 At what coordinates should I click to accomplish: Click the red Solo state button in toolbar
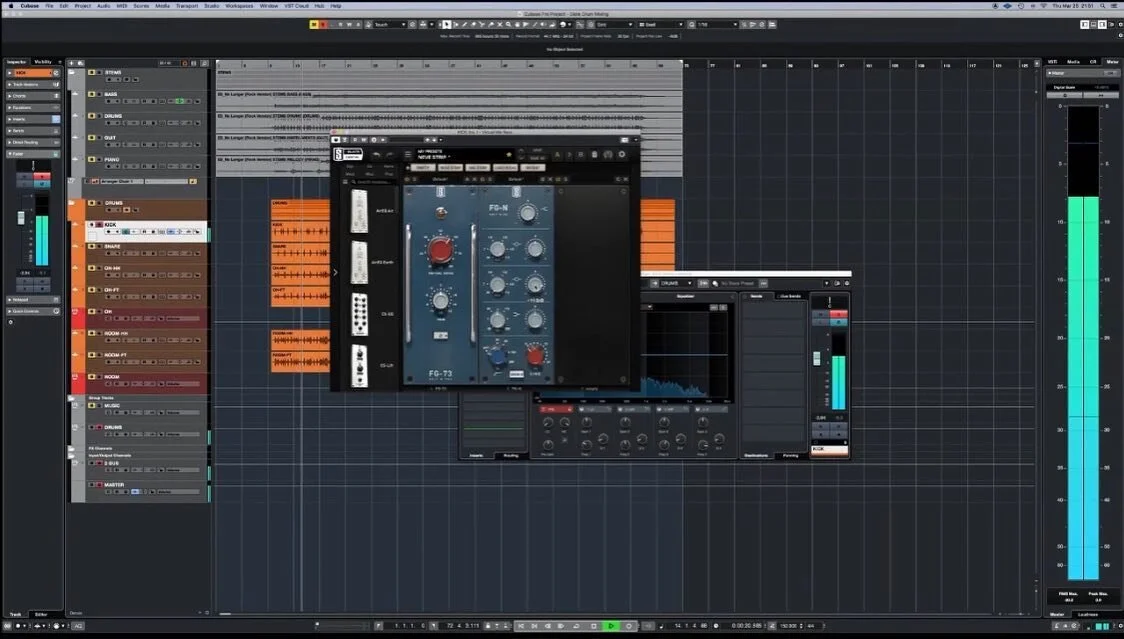click(x=323, y=24)
